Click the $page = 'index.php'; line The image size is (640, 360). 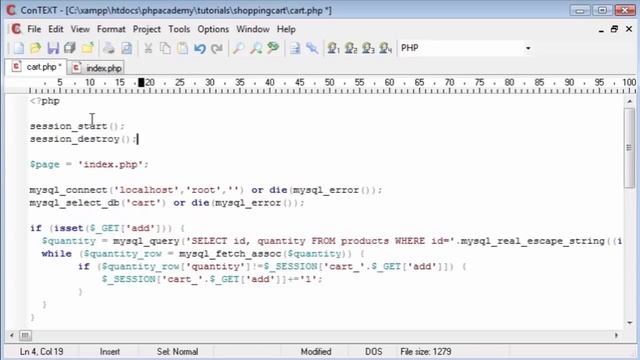pos(89,164)
